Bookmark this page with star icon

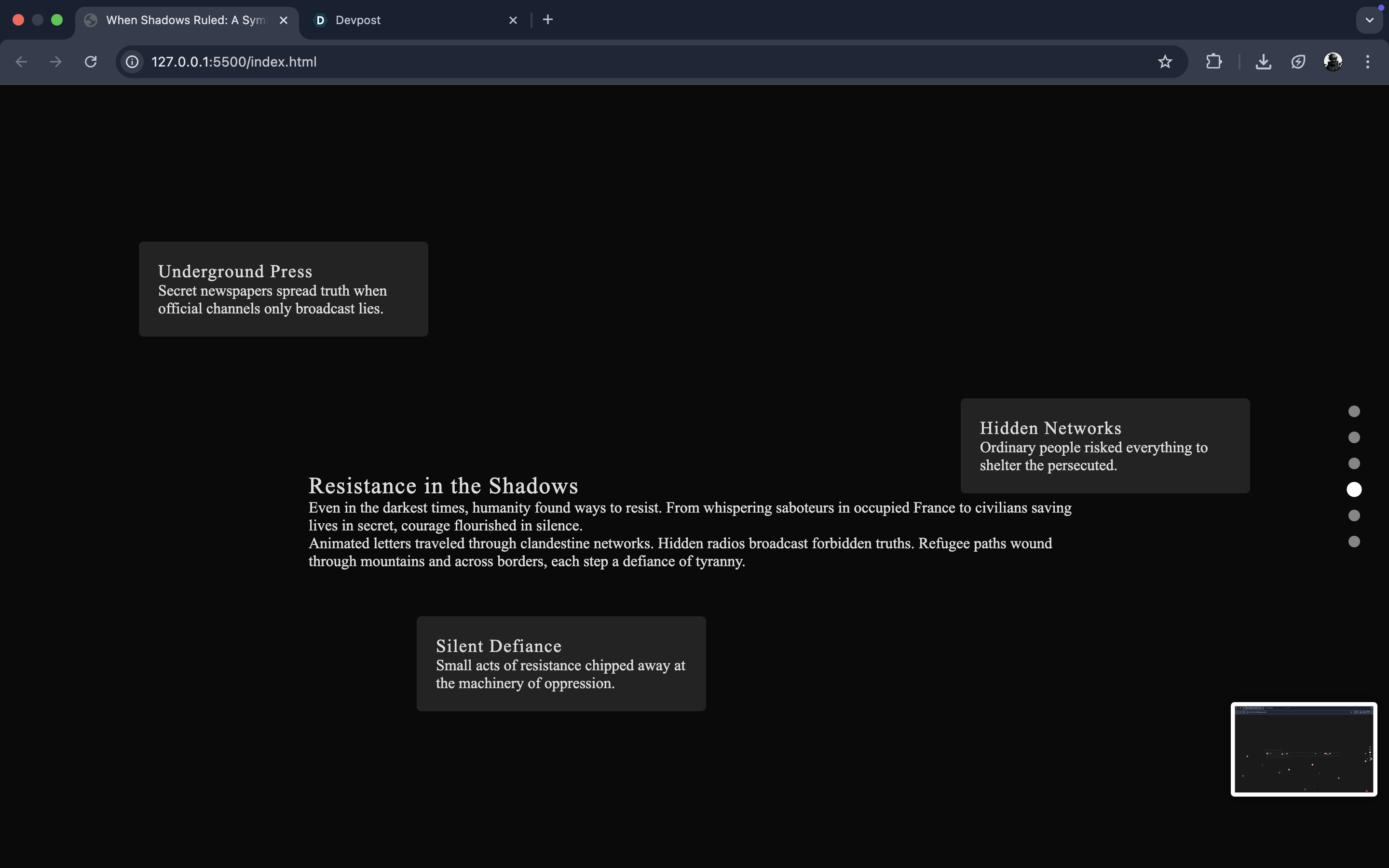(1165, 62)
